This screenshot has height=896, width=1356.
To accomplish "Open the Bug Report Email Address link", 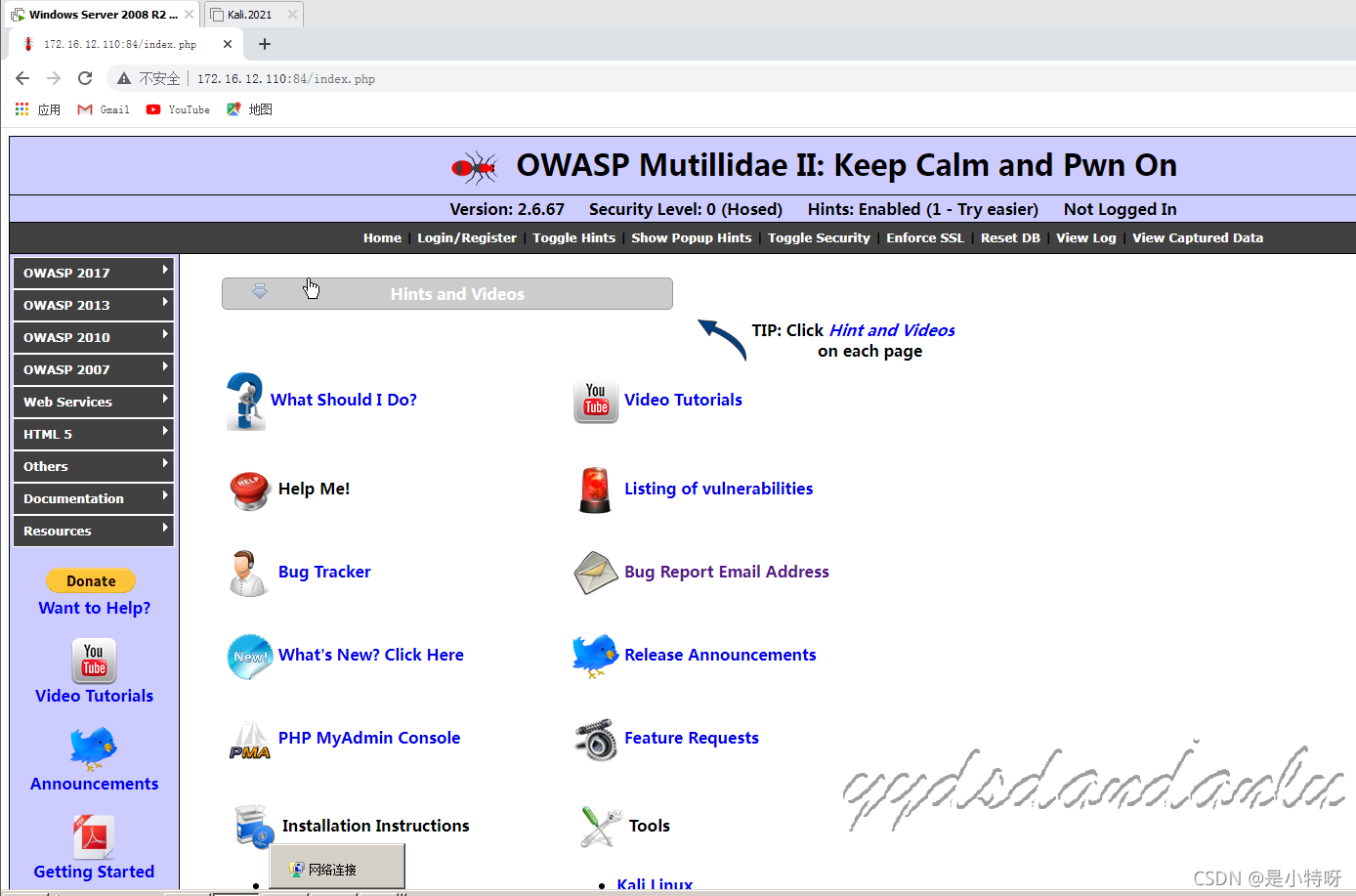I will (x=727, y=572).
